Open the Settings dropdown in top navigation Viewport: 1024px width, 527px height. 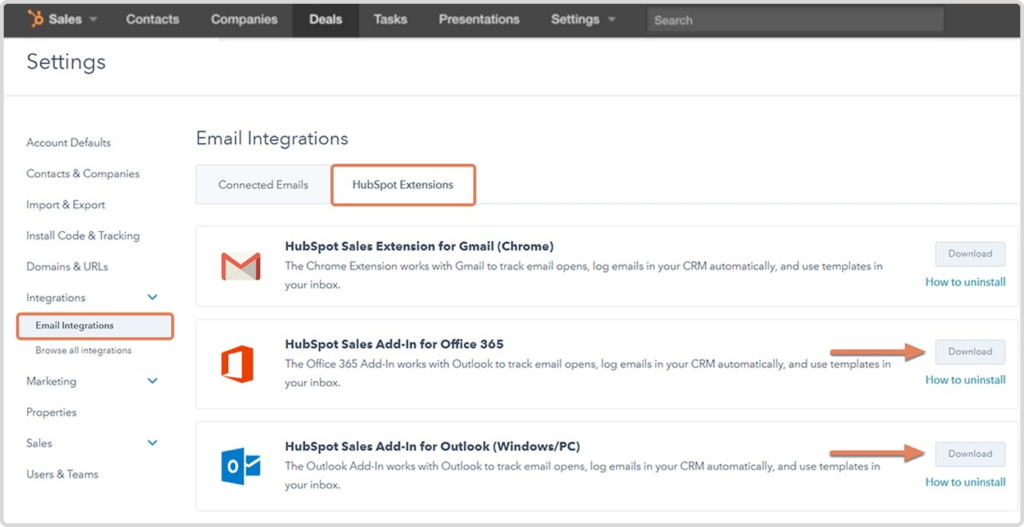click(x=583, y=20)
